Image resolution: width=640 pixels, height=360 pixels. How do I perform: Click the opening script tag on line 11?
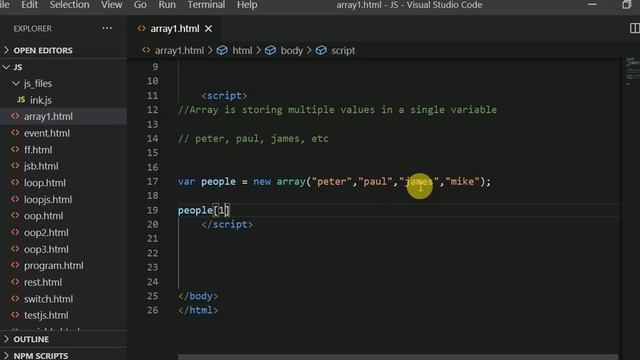pos(224,96)
